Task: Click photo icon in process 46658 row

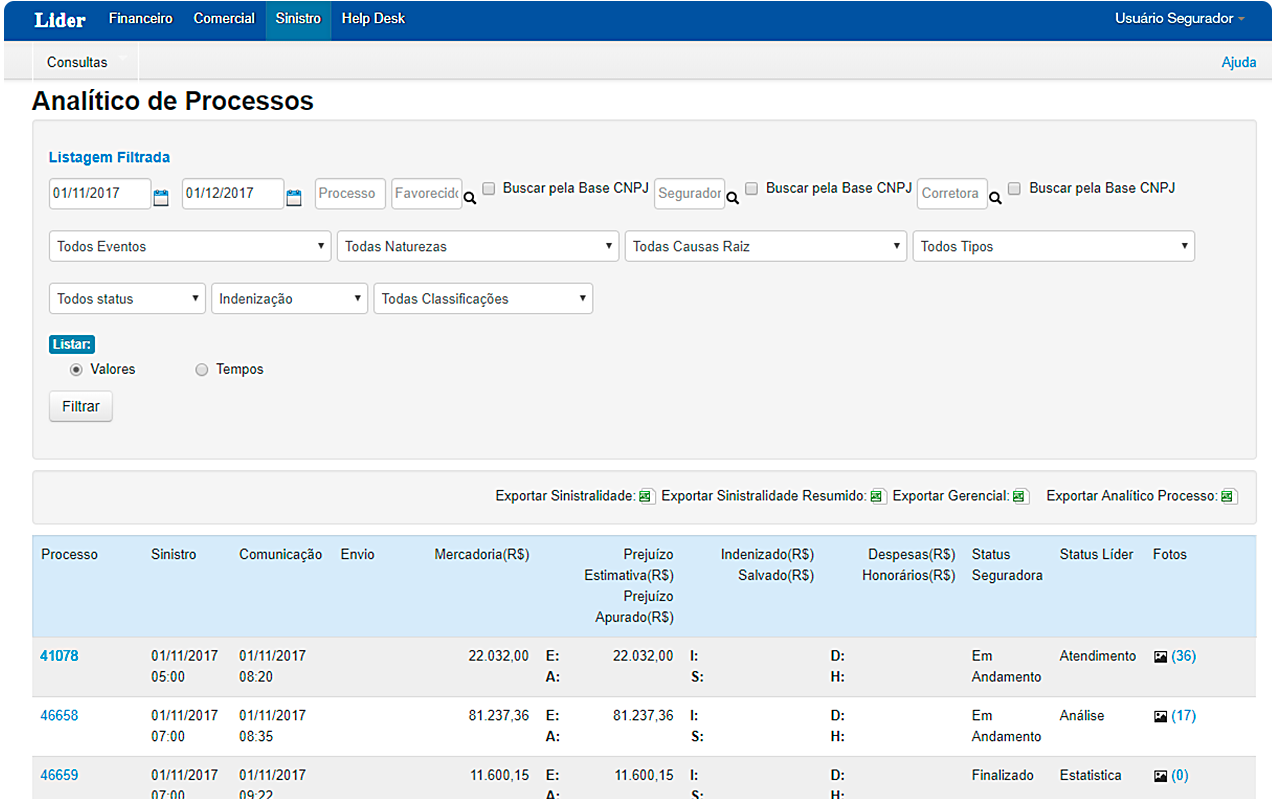Action: coord(1160,716)
